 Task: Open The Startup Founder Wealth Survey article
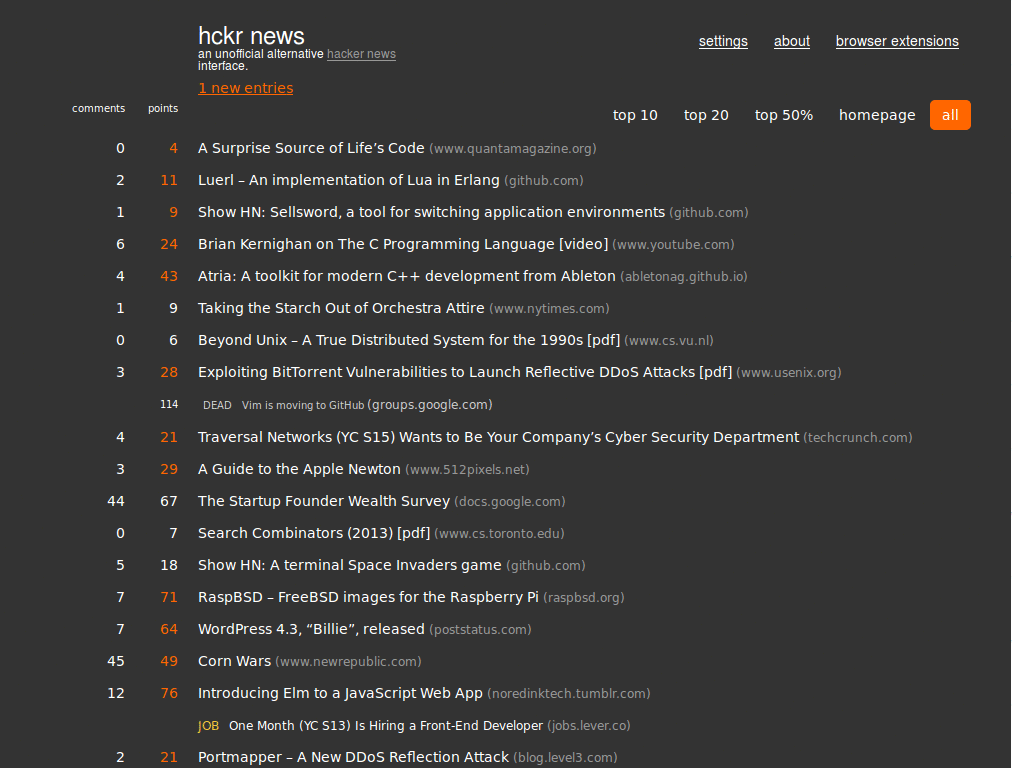324,500
